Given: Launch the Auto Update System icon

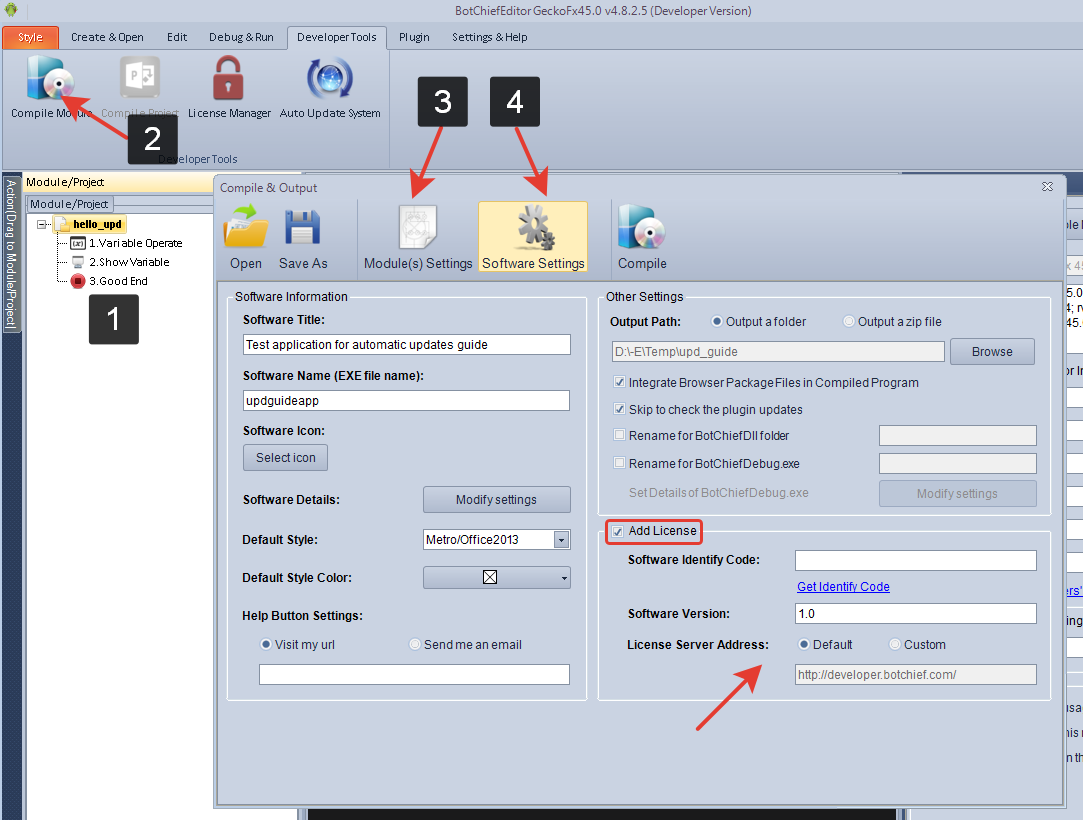Looking at the screenshot, I should pyautogui.click(x=330, y=81).
